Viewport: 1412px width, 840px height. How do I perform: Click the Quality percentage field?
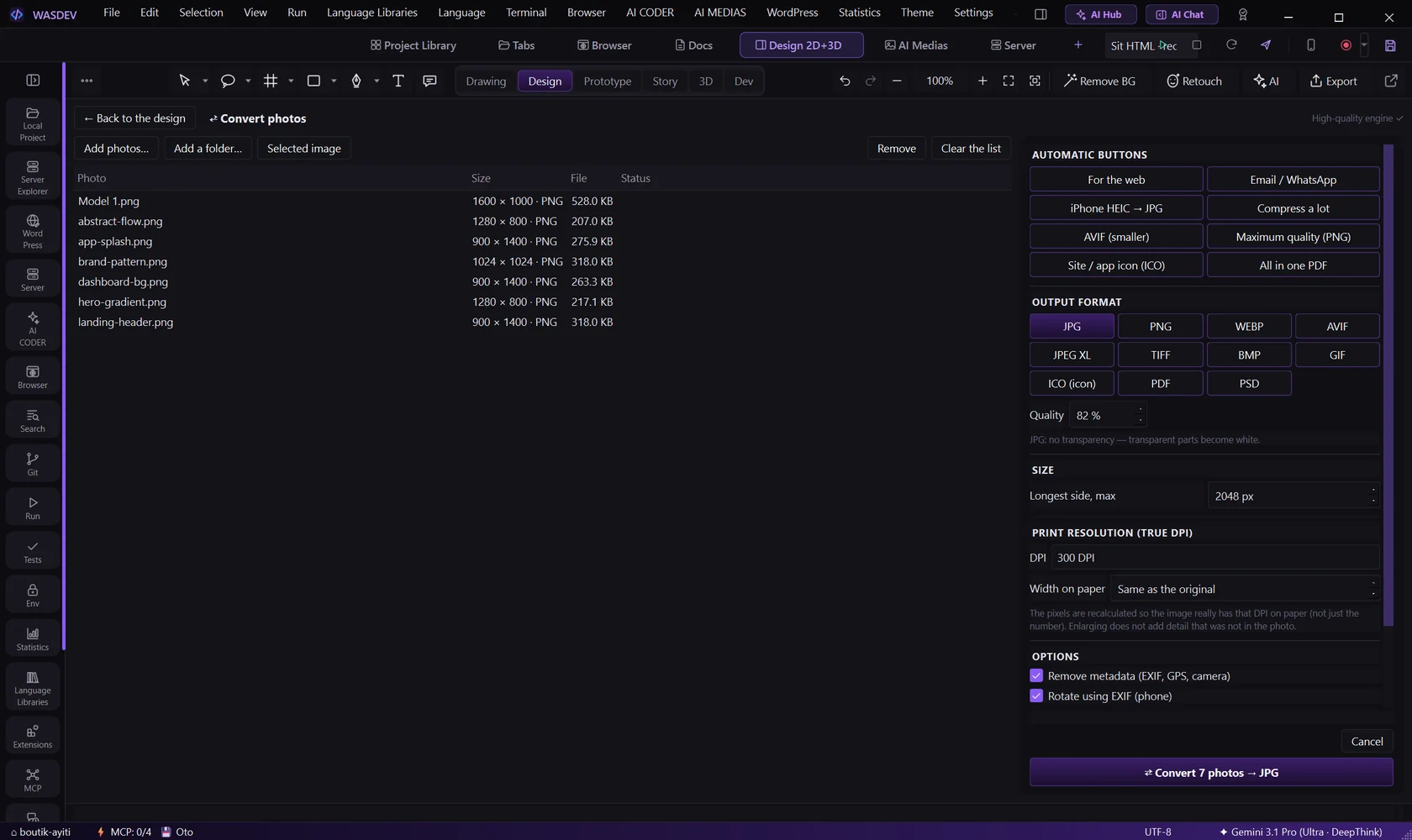1108,415
